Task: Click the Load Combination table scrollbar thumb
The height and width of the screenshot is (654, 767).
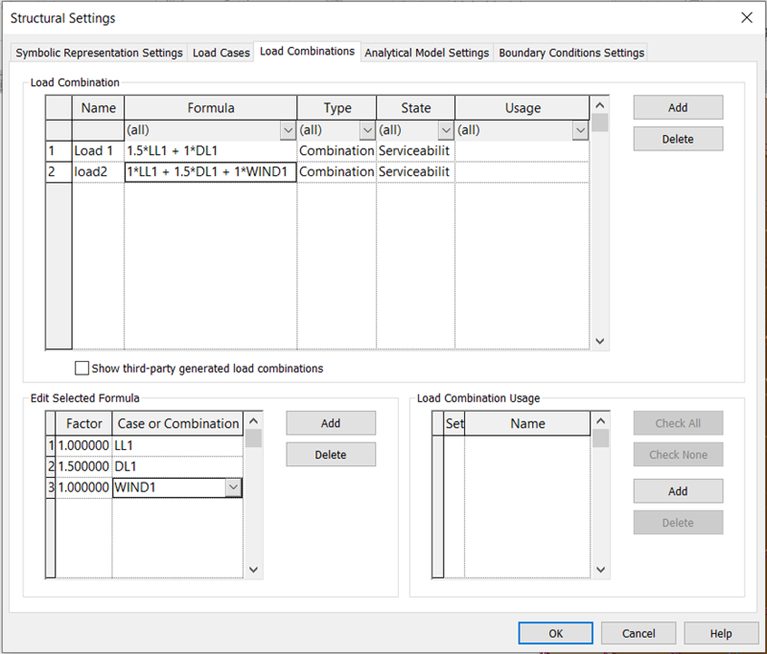Action: click(x=600, y=123)
